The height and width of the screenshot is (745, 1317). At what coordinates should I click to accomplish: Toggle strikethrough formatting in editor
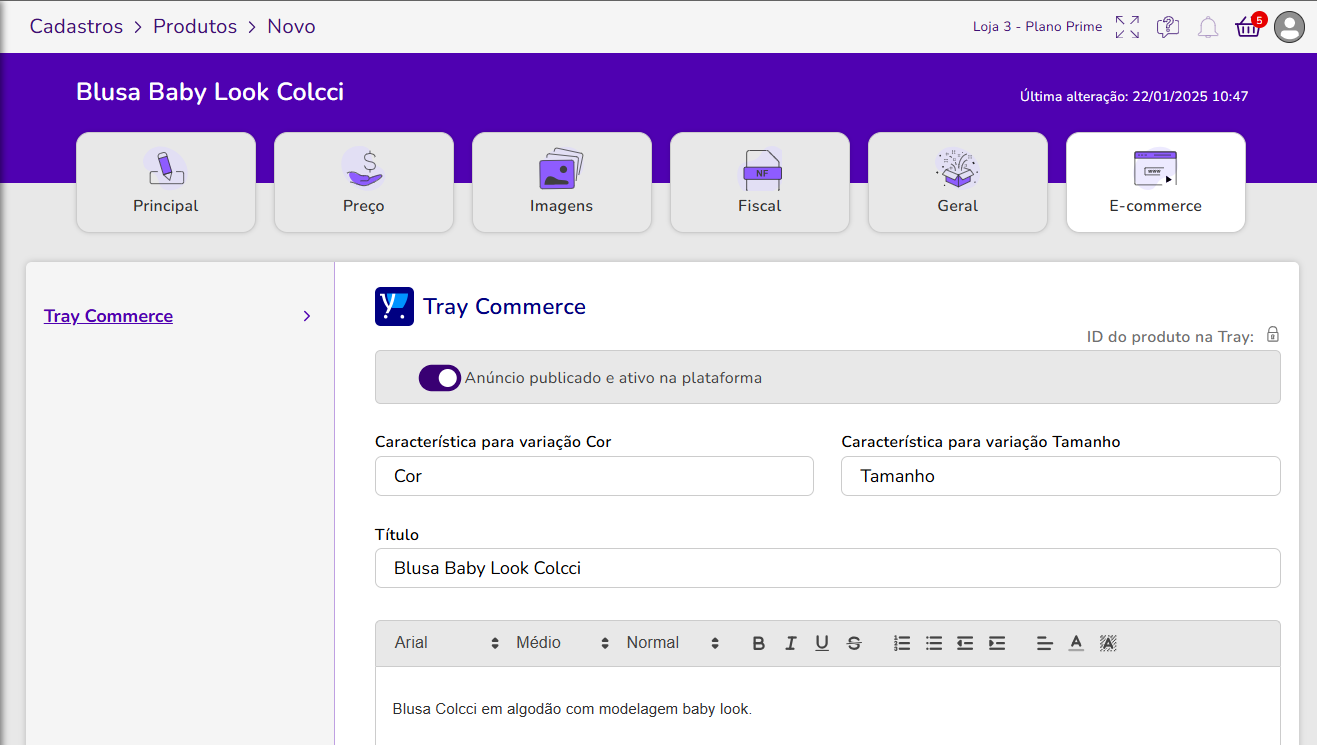pos(854,643)
